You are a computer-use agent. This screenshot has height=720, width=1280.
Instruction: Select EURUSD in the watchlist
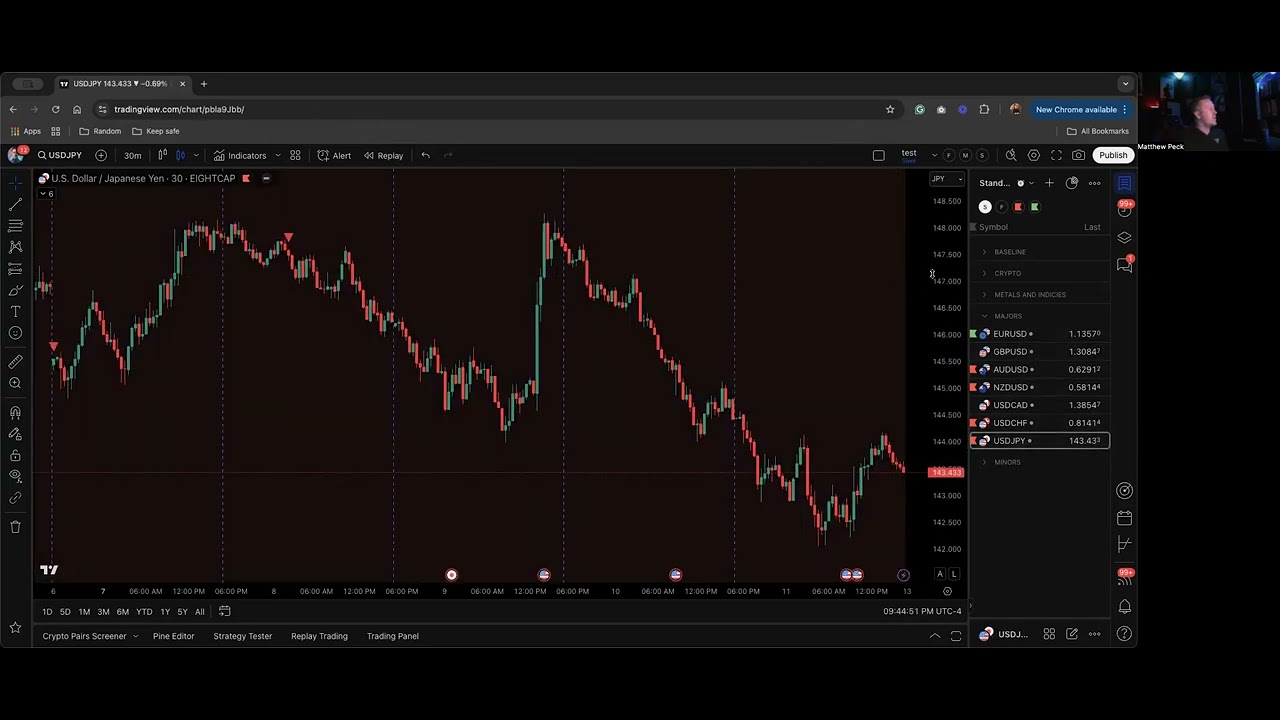point(1040,334)
